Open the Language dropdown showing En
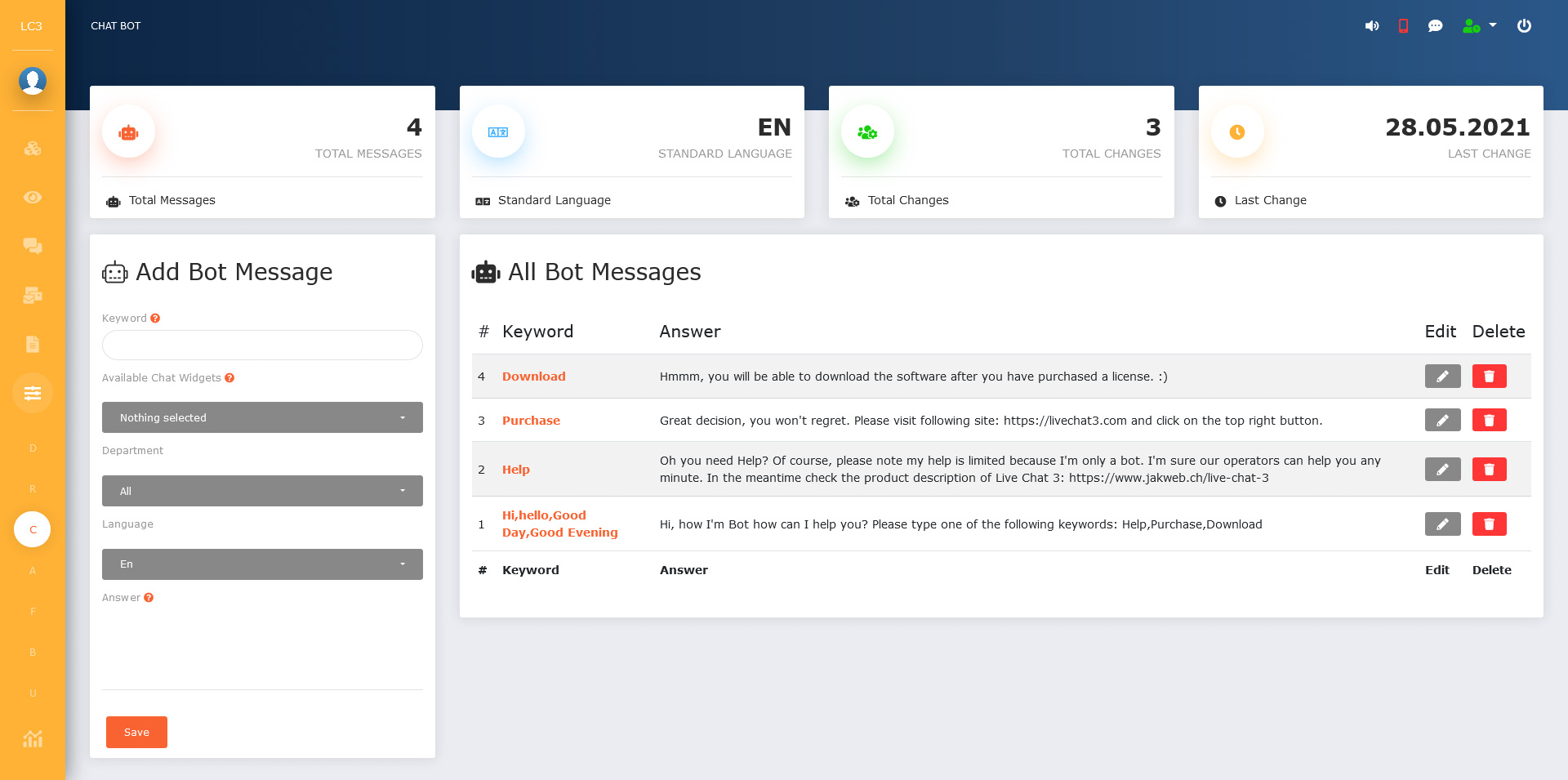The height and width of the screenshot is (780, 1568). (262, 564)
